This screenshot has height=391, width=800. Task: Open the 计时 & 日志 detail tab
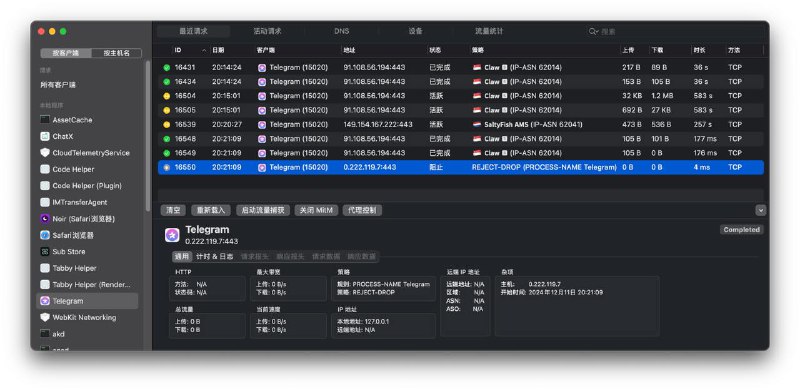tap(215, 257)
